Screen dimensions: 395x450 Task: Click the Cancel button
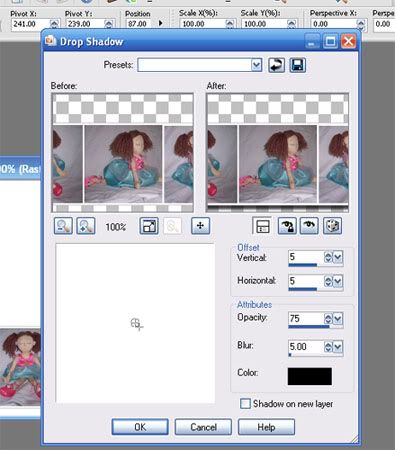[x=203, y=427]
